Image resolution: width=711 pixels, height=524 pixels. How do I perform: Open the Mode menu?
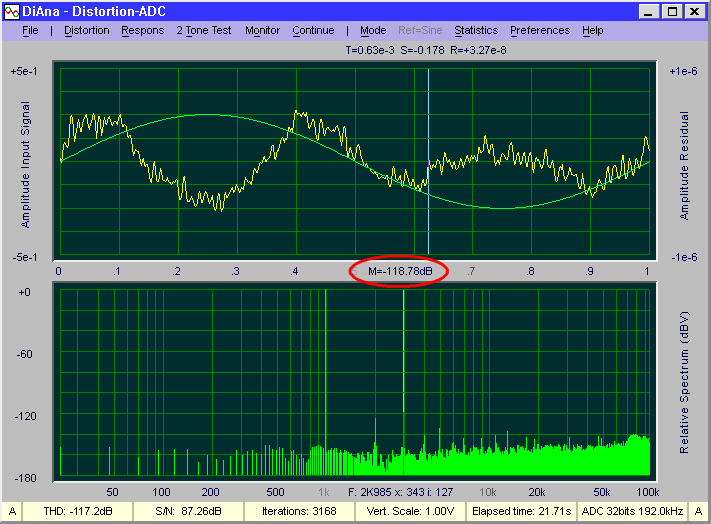pyautogui.click(x=373, y=30)
